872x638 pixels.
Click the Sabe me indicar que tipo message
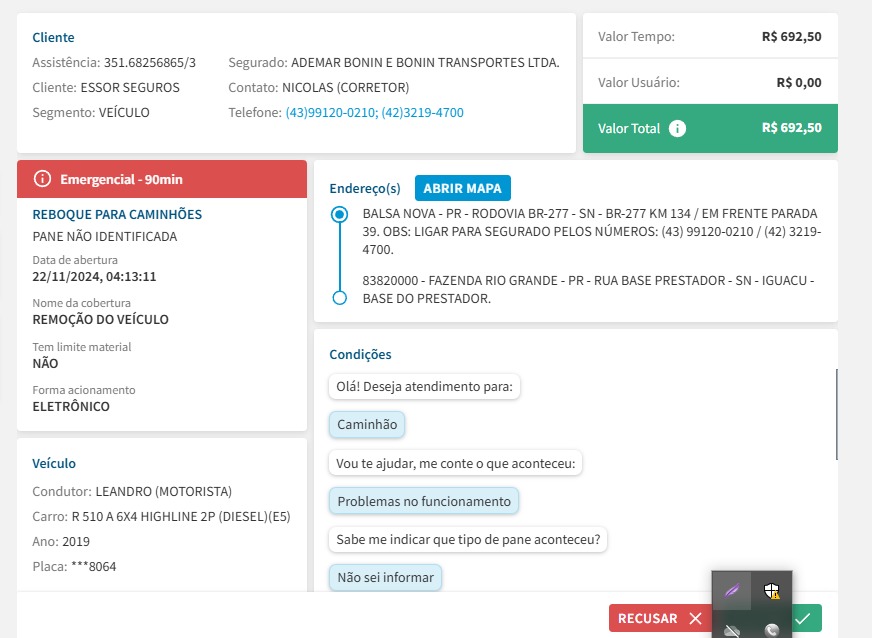(x=468, y=540)
